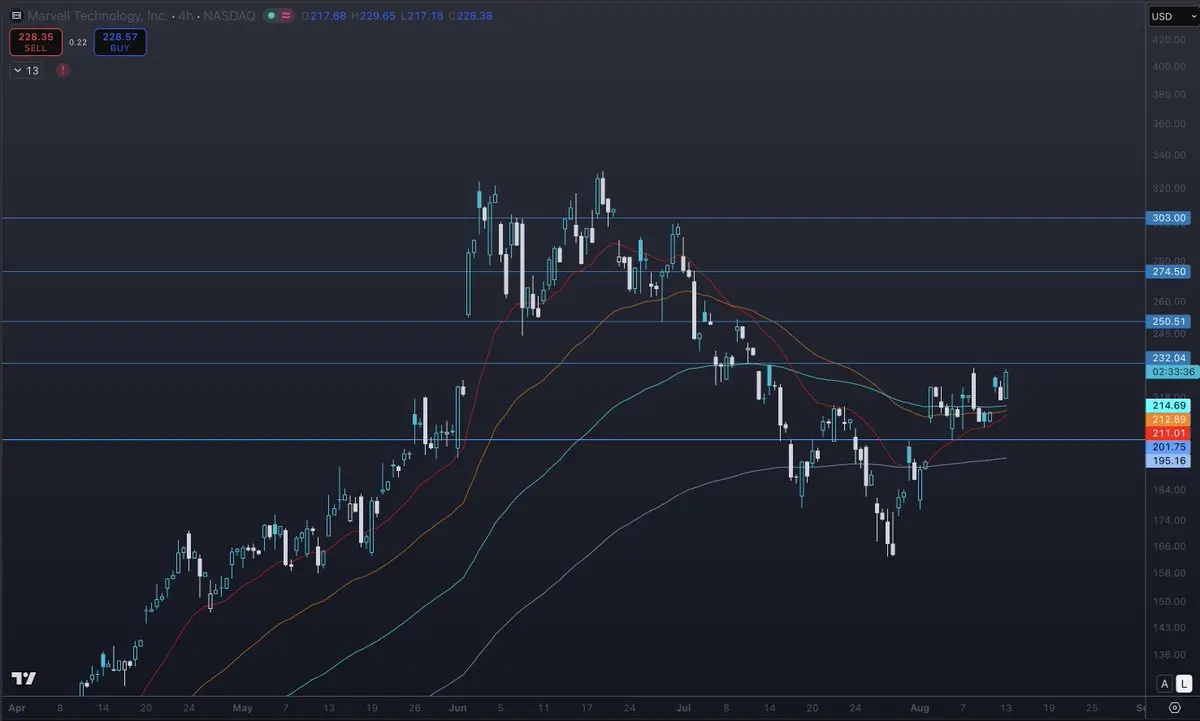Click the Marvell symbol logo icon
Image resolution: width=1200 pixels, height=721 pixels.
point(15,16)
